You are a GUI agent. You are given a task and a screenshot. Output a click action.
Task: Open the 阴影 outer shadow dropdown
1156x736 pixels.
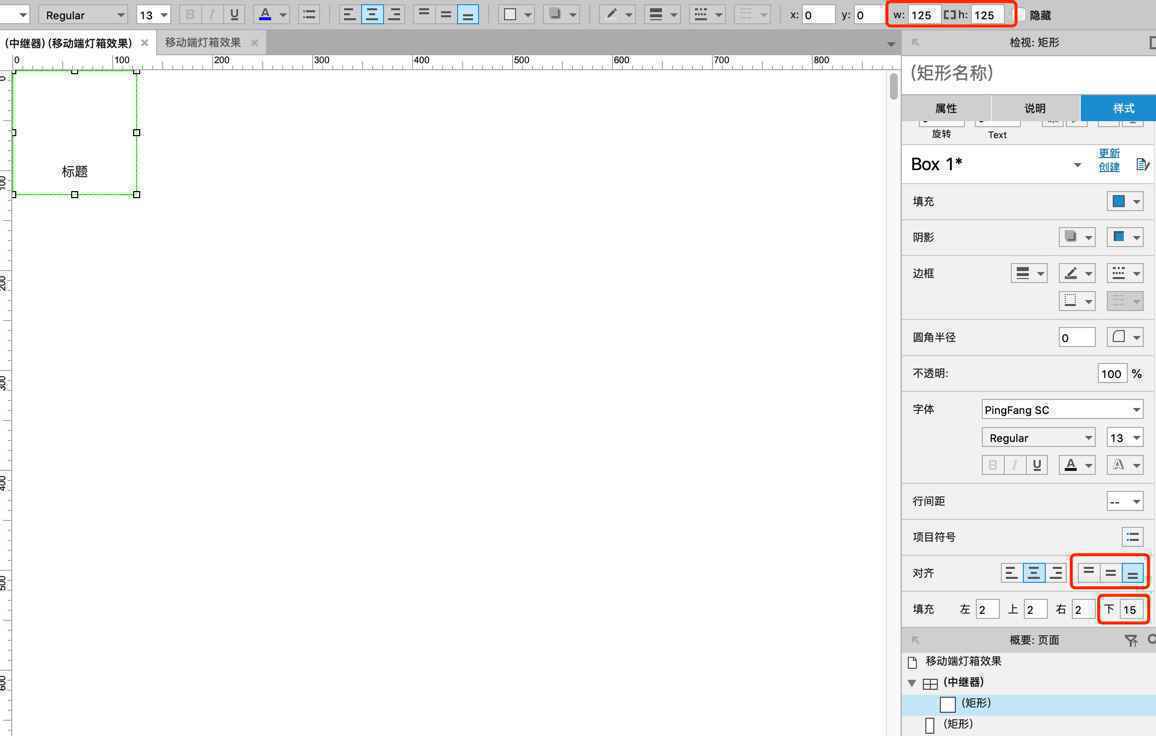coord(1077,237)
